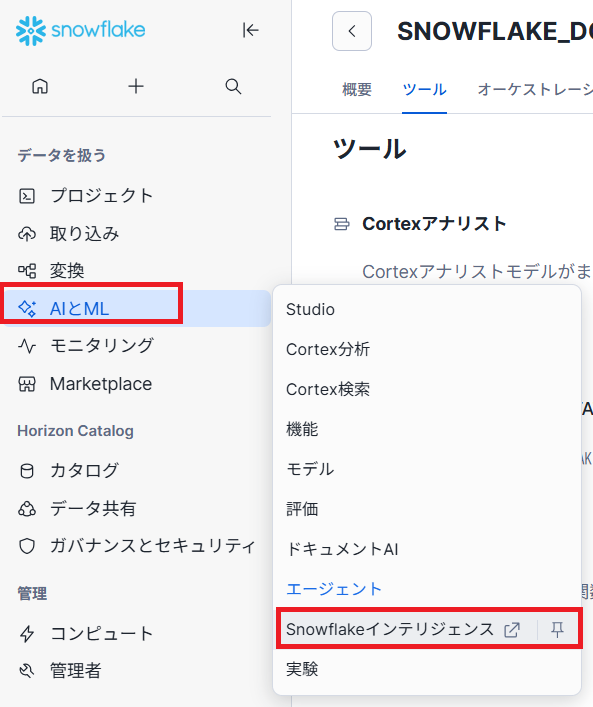Click the 変換 transformation icon
The image size is (593, 707).
(27, 271)
